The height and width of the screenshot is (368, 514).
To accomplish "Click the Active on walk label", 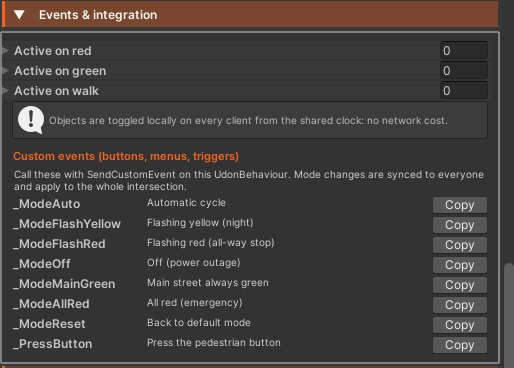I will (x=56, y=91).
